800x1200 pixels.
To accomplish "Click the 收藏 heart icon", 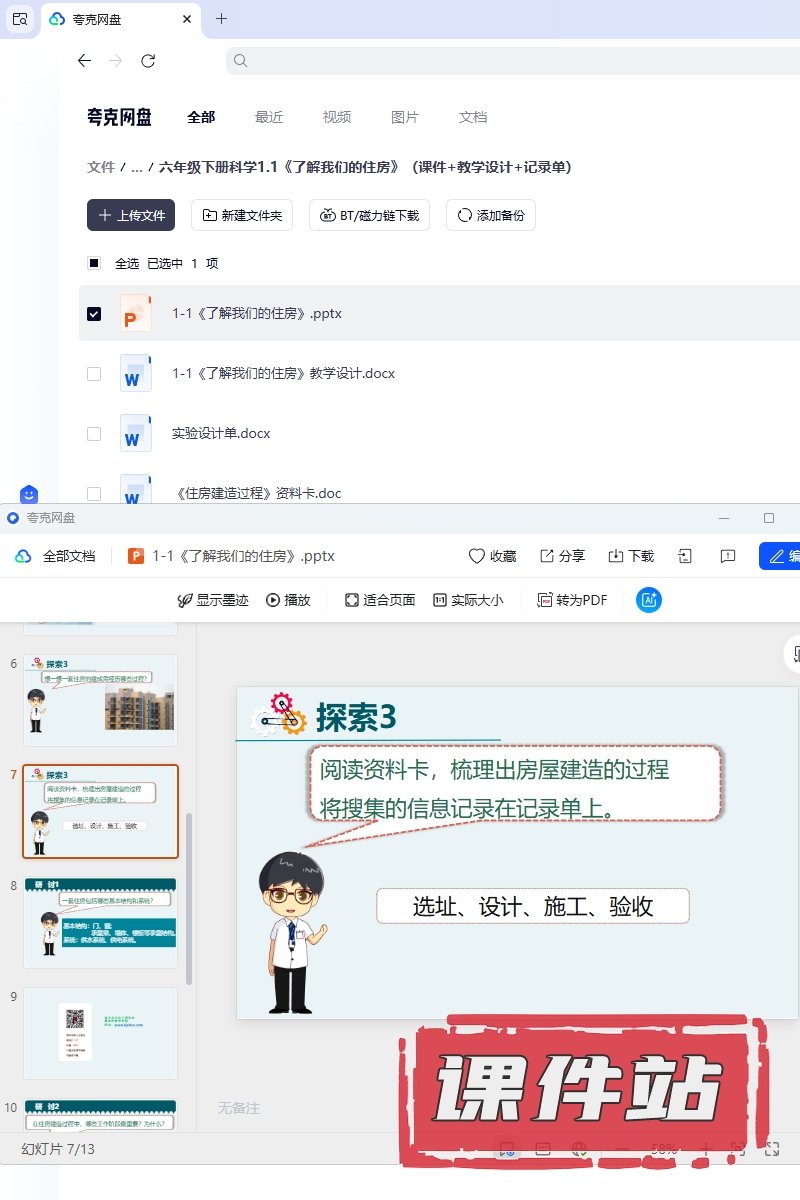I will [477, 556].
